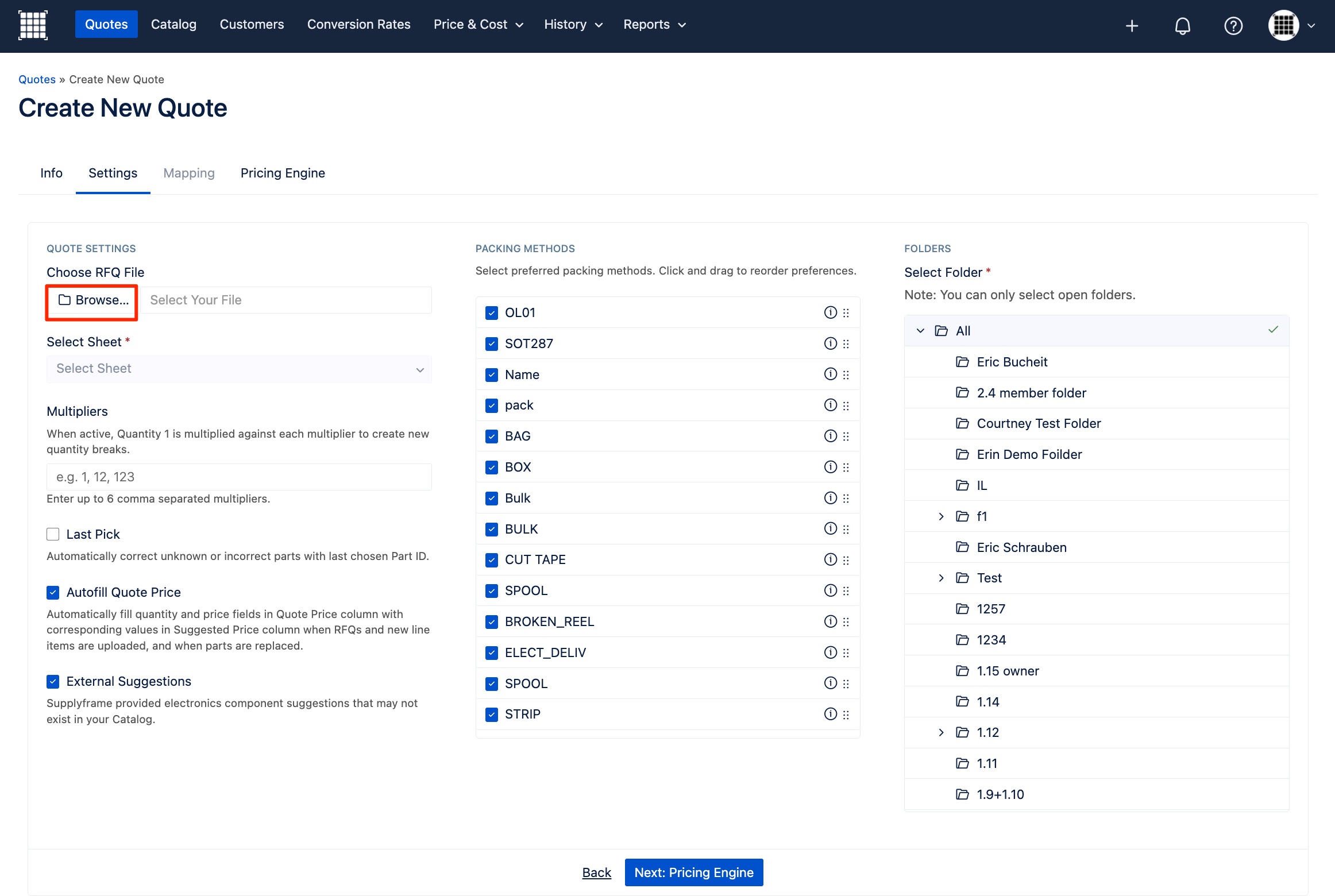Click Next: Pricing Engine button
Image resolution: width=1335 pixels, height=896 pixels.
pyautogui.click(x=694, y=872)
